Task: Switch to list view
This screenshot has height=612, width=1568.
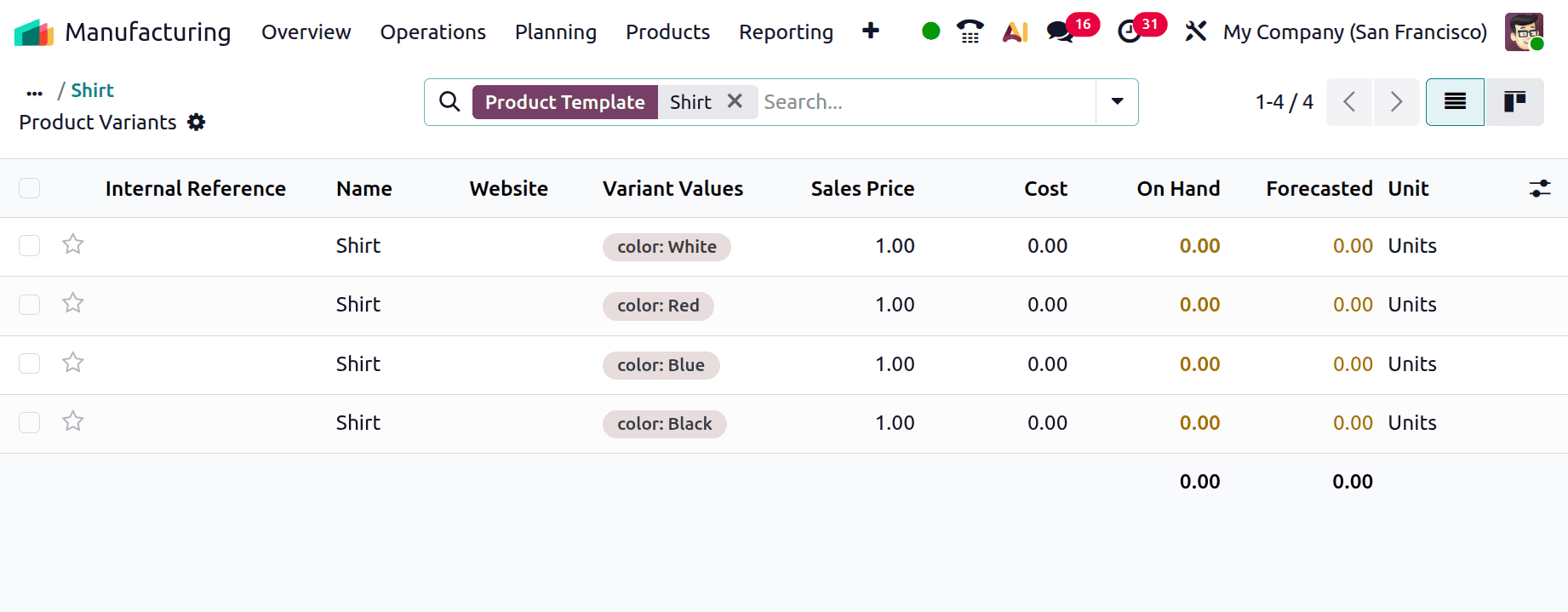Action: click(x=1455, y=102)
